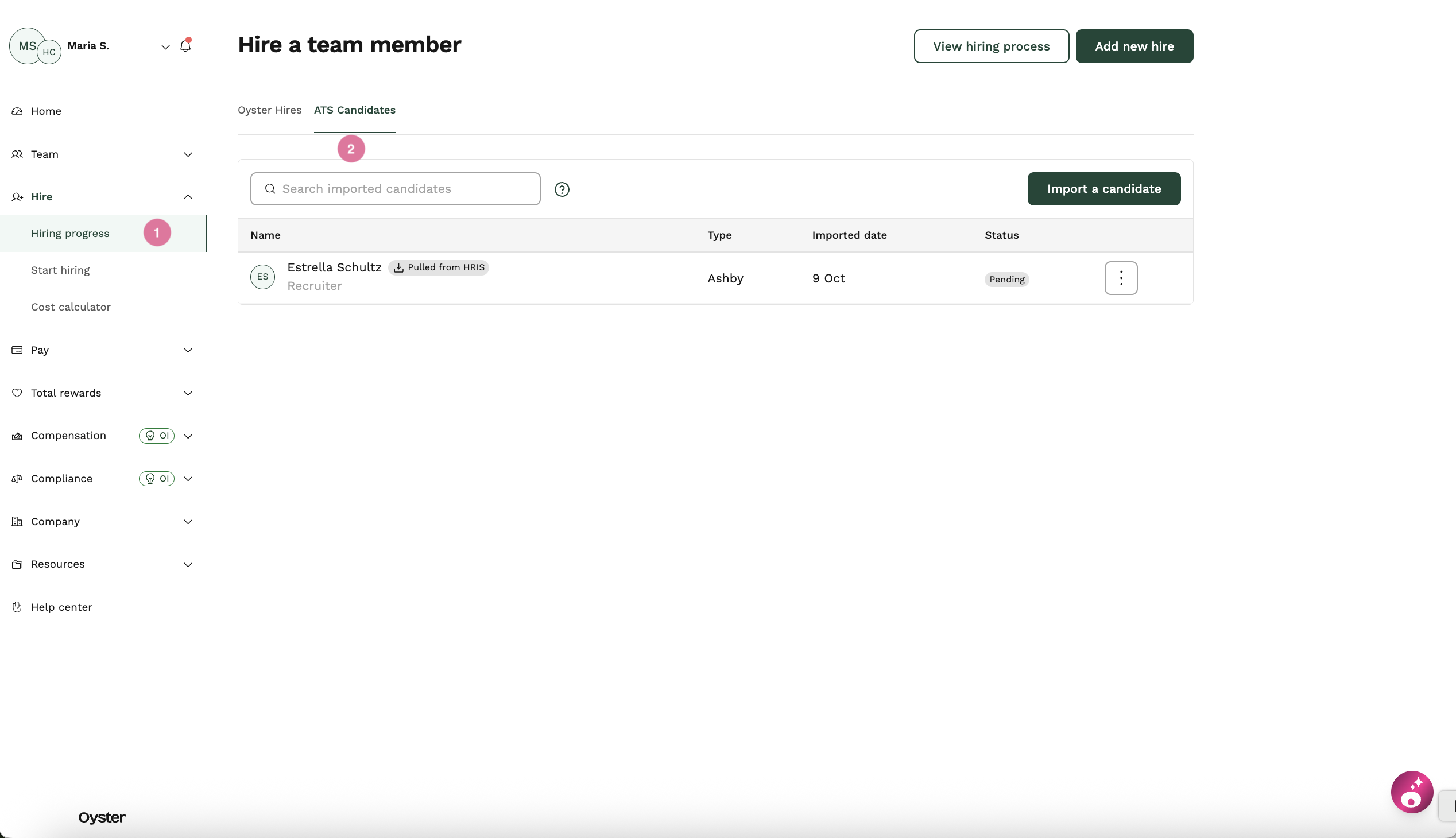Click the Type column header

[719, 235]
